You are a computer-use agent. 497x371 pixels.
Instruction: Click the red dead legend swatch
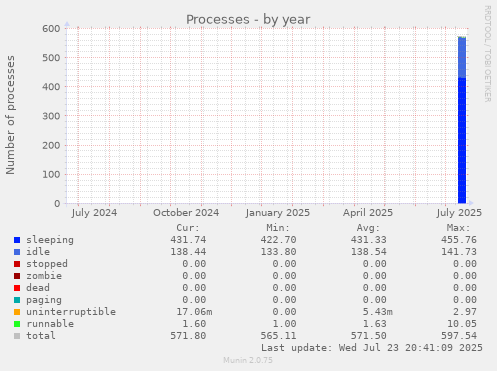[17, 288]
